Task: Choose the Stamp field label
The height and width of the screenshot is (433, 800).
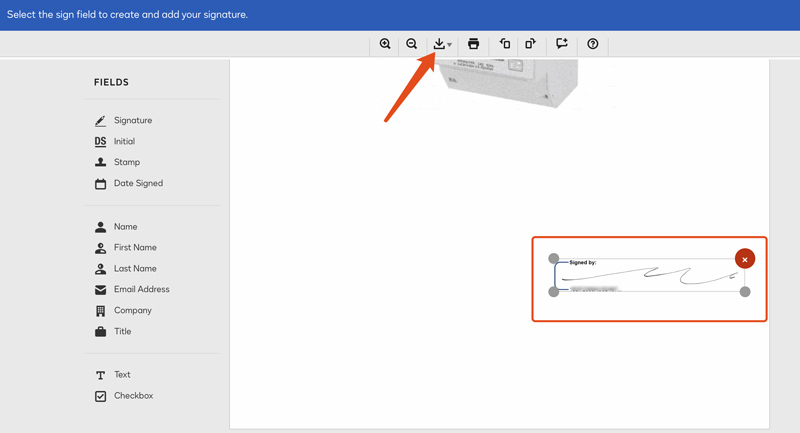Action: (127, 162)
